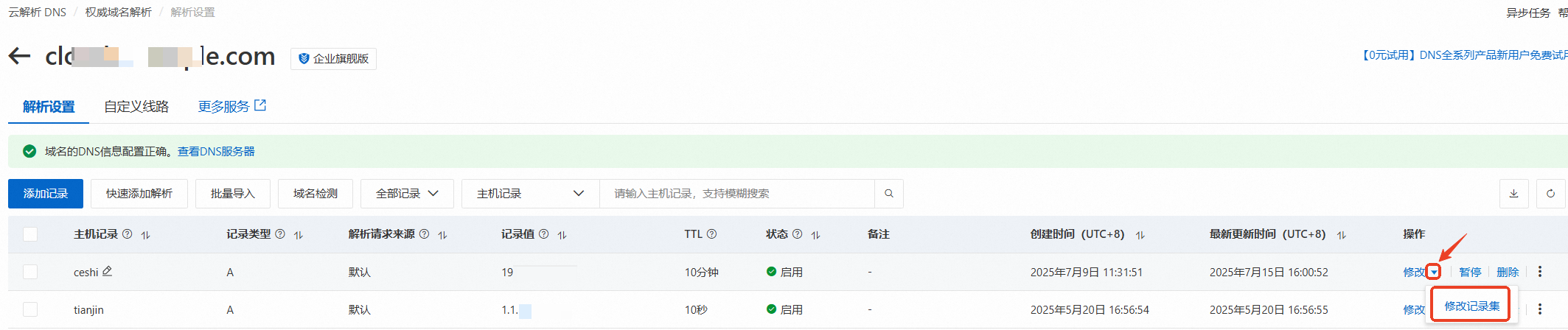The image size is (1568, 330).
Task: Click the help icon next to TTL
Action: [711, 234]
